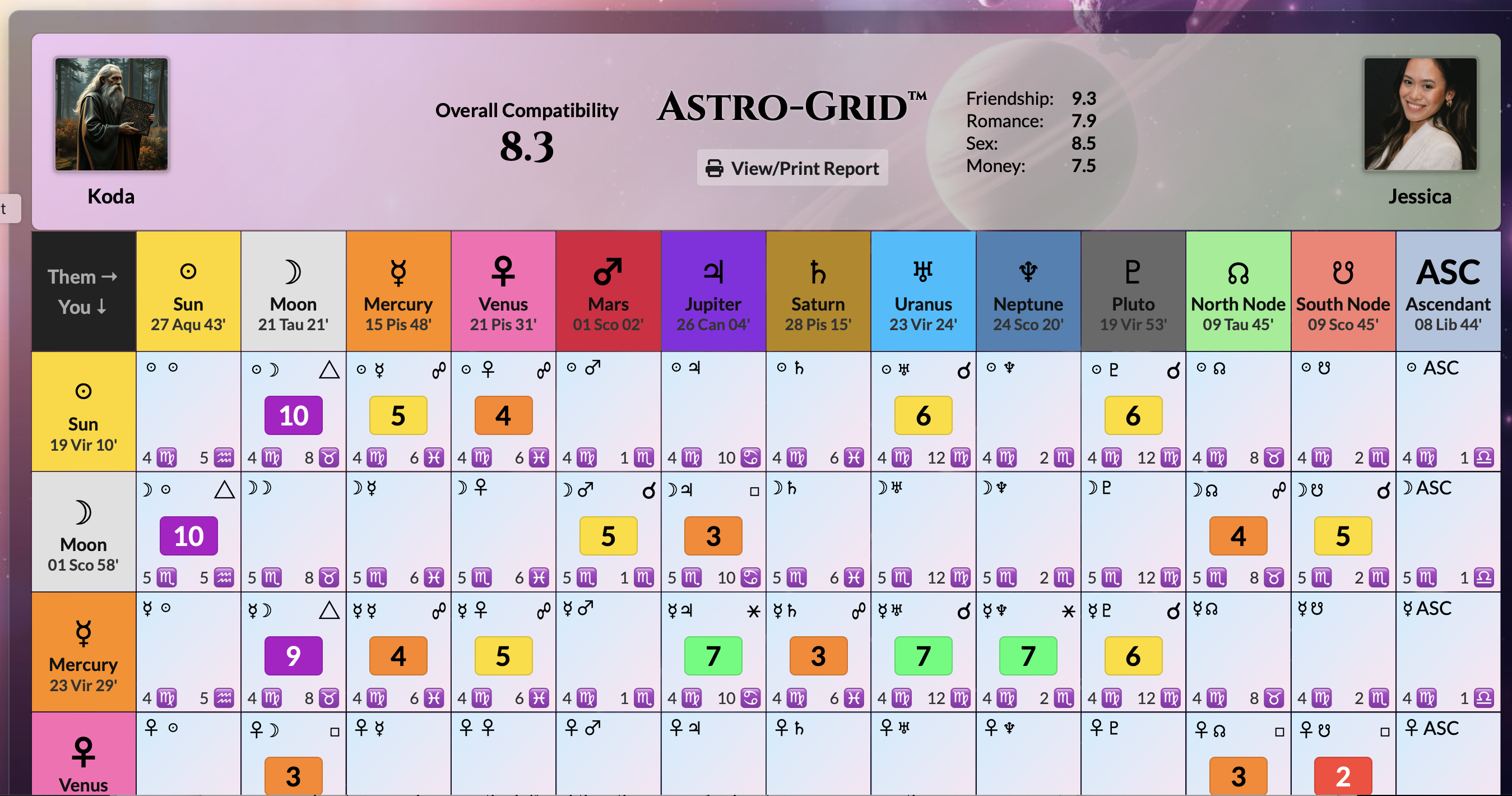Click Moon–Jupiter score 3 badge
This screenshot has height=796, width=1512.
(713, 536)
